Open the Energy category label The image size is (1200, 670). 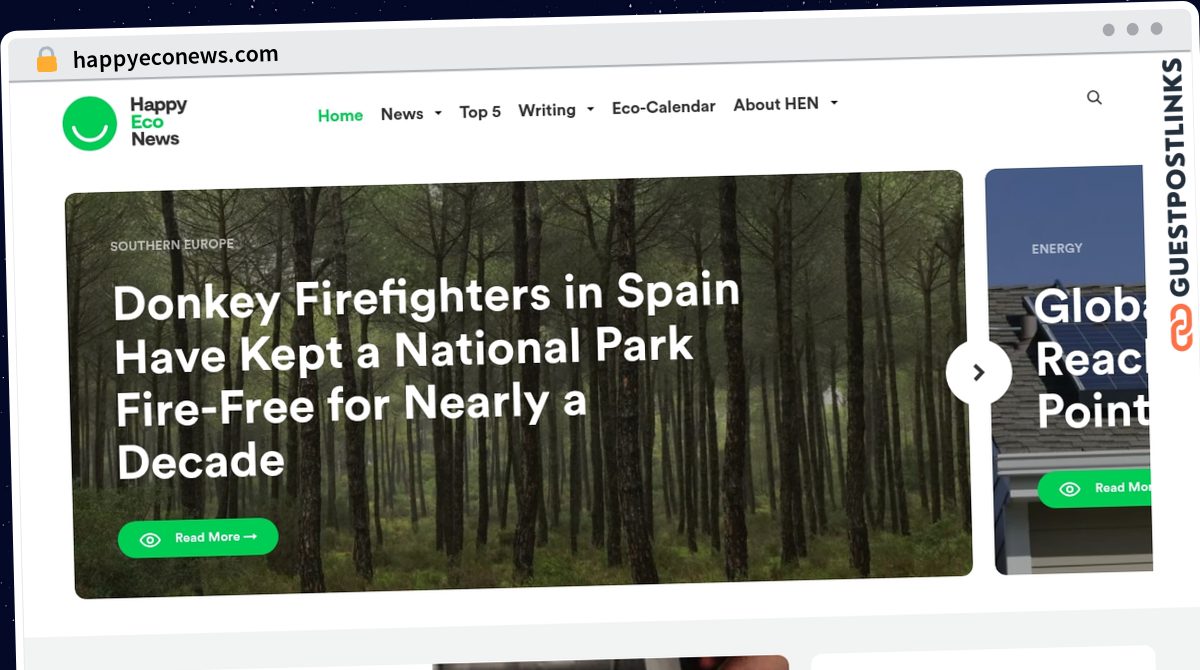(1057, 248)
